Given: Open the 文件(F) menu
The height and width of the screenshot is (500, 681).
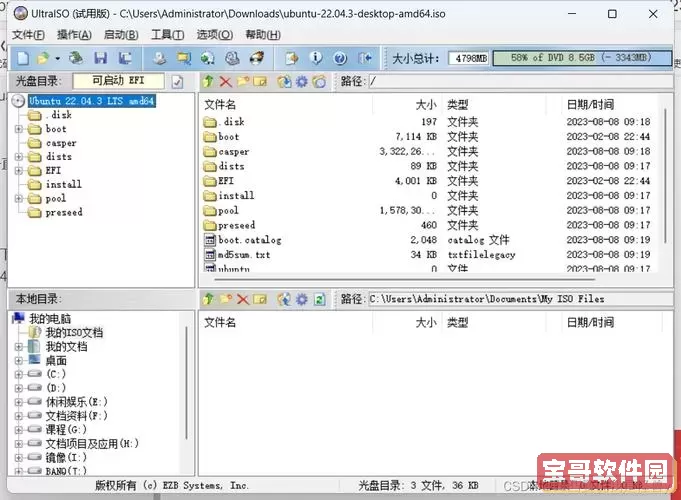Looking at the screenshot, I should [28, 35].
